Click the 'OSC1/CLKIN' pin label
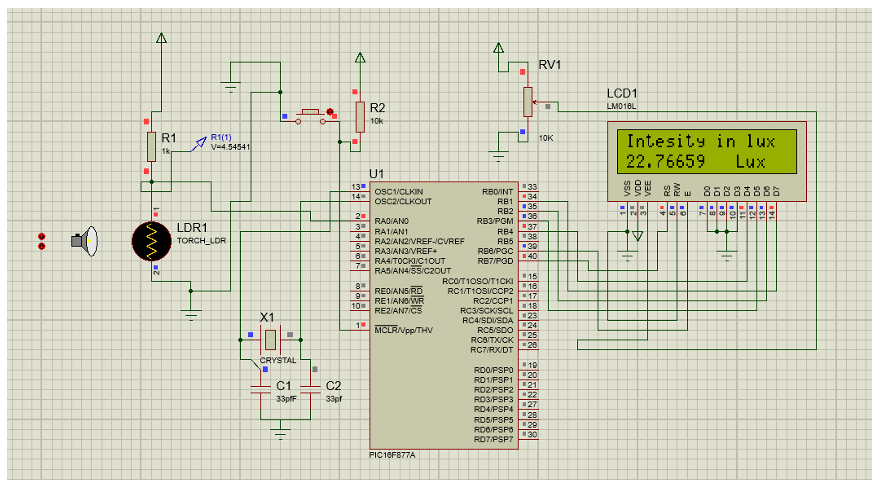Image resolution: width=879 pixels, height=488 pixels. coord(399,192)
